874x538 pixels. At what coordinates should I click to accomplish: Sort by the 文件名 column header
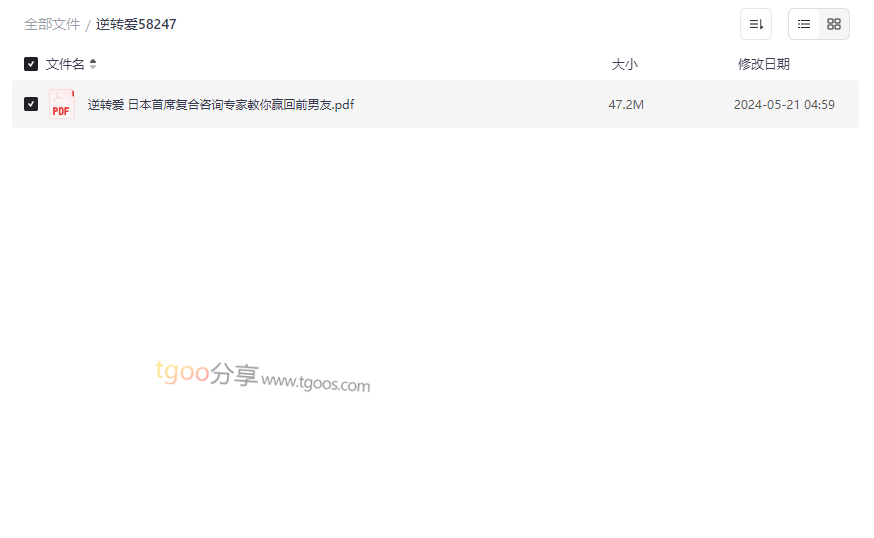click(65, 64)
